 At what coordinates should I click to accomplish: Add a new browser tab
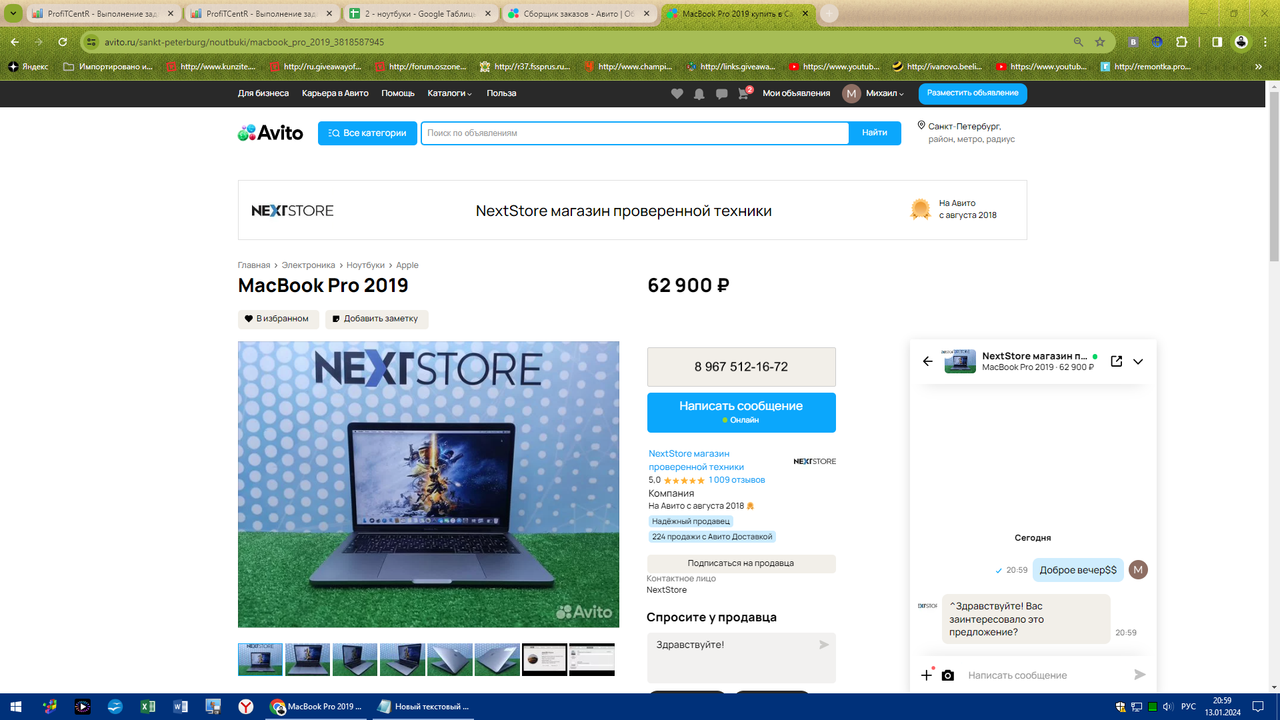829,14
